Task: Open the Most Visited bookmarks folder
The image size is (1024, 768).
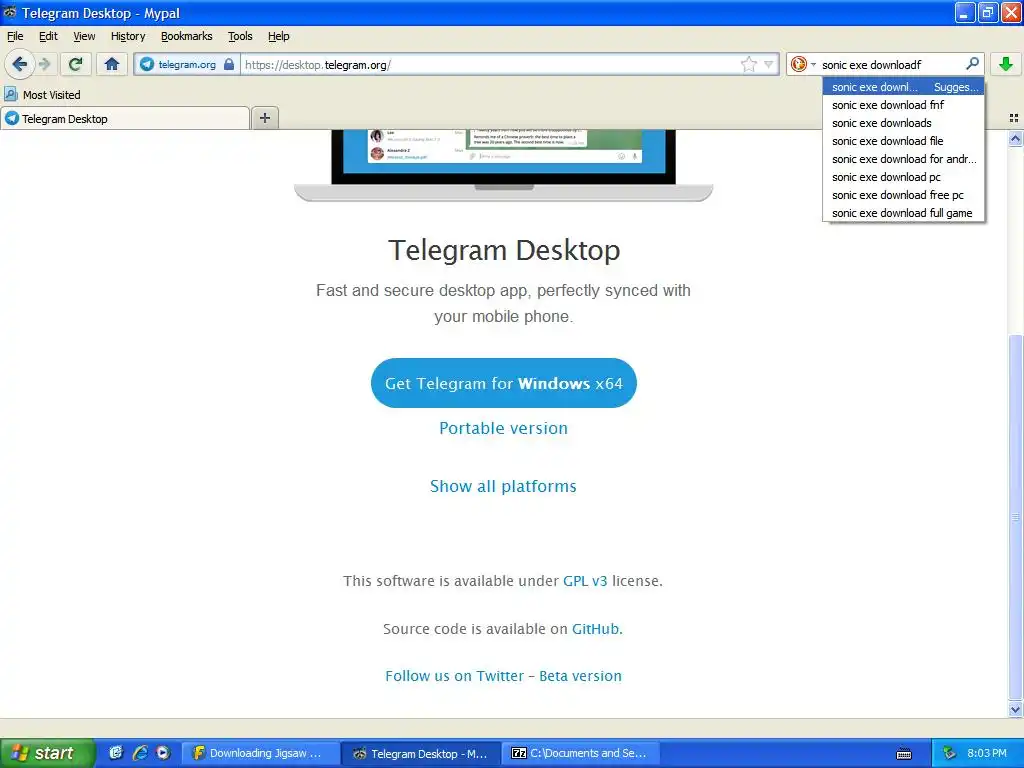Action: [42, 95]
